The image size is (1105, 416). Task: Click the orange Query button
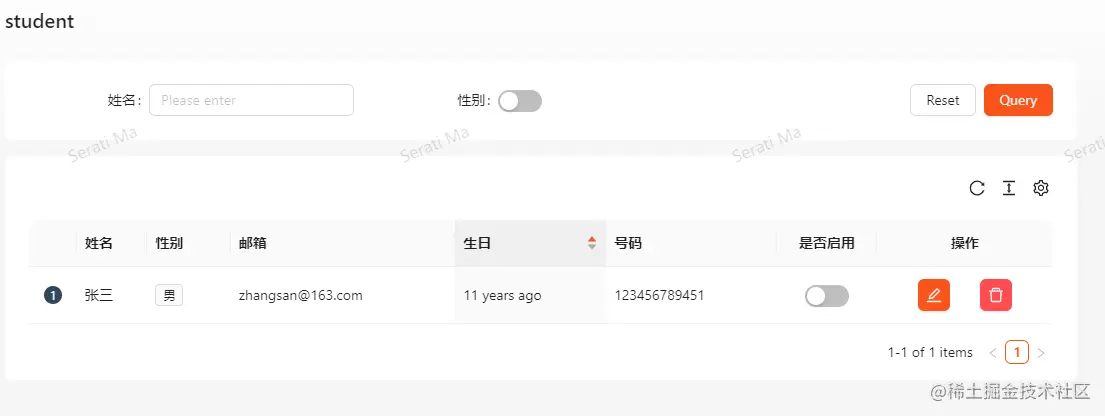pos(1018,100)
